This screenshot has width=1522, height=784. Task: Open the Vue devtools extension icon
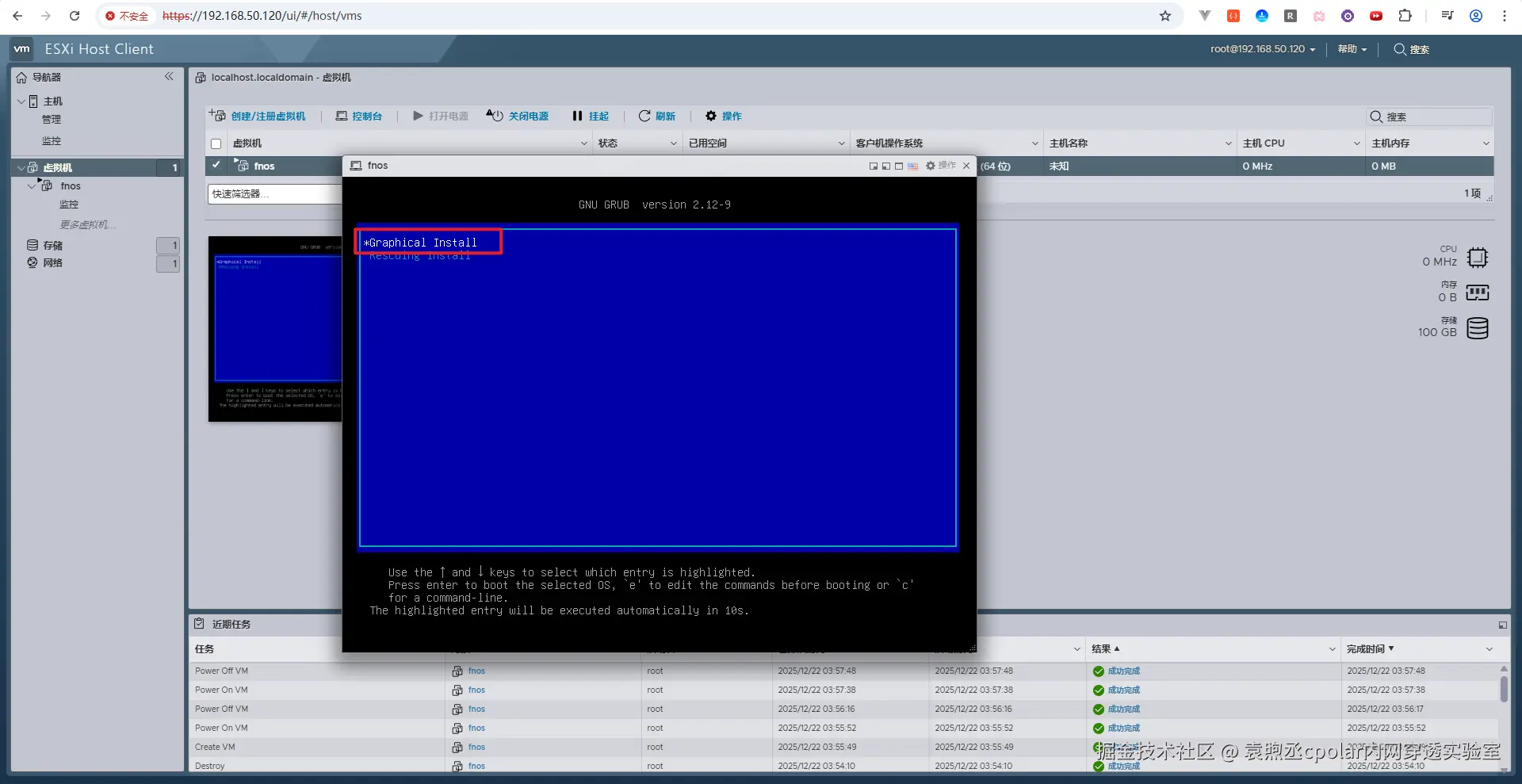tap(1205, 16)
